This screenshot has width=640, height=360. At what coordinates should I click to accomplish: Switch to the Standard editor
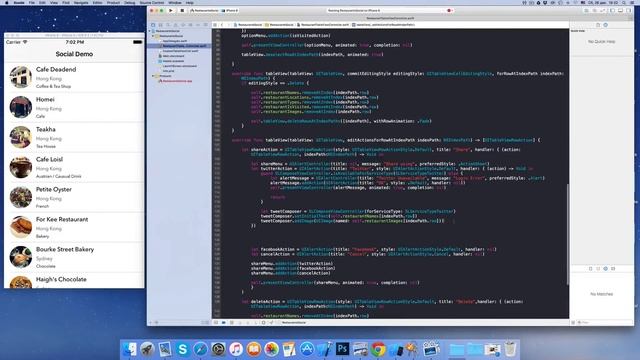point(587,11)
